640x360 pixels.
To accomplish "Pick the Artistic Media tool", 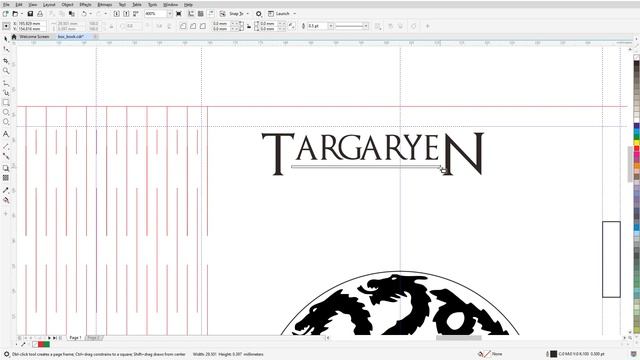I will click(x=6, y=93).
